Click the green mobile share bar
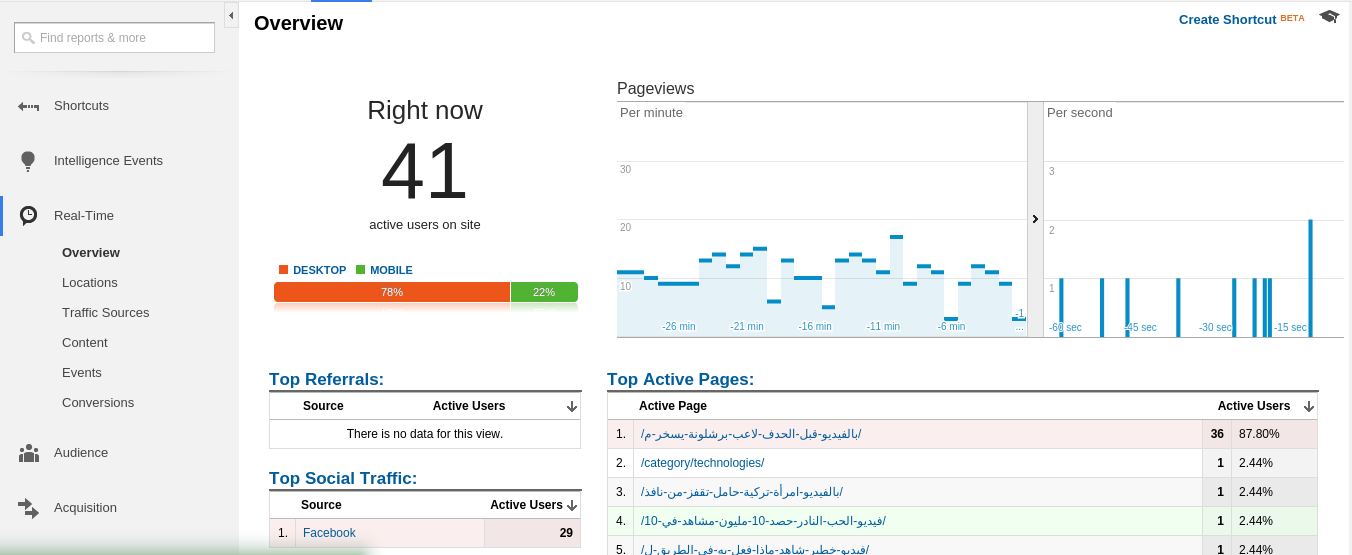The height and width of the screenshot is (555, 1352). coord(544,292)
